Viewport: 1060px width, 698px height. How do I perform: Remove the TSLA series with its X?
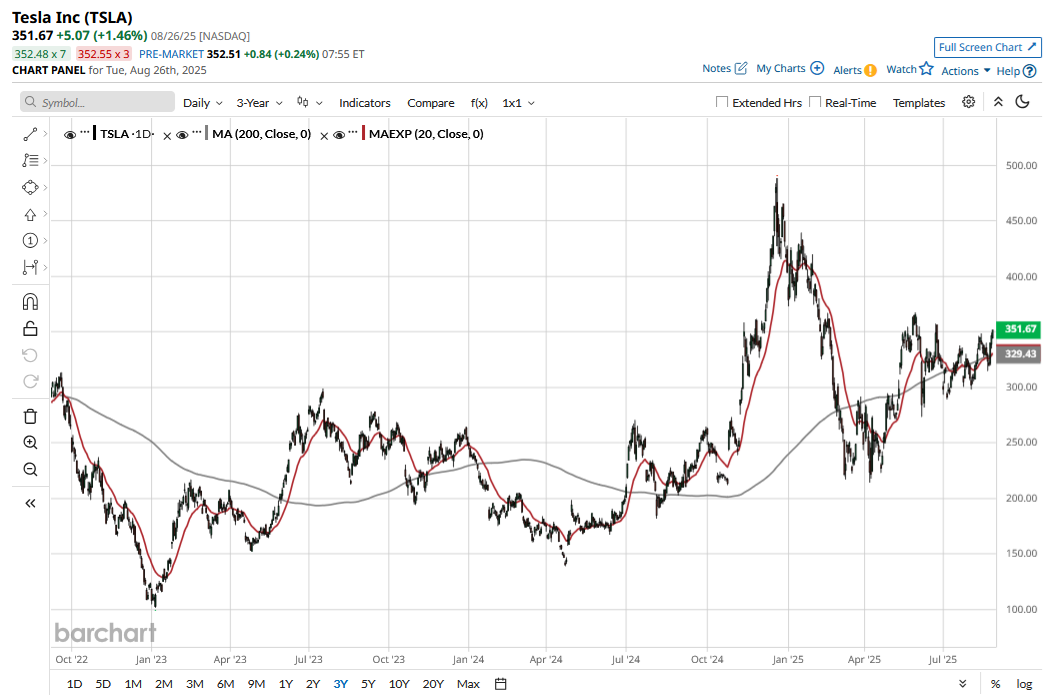coord(167,136)
